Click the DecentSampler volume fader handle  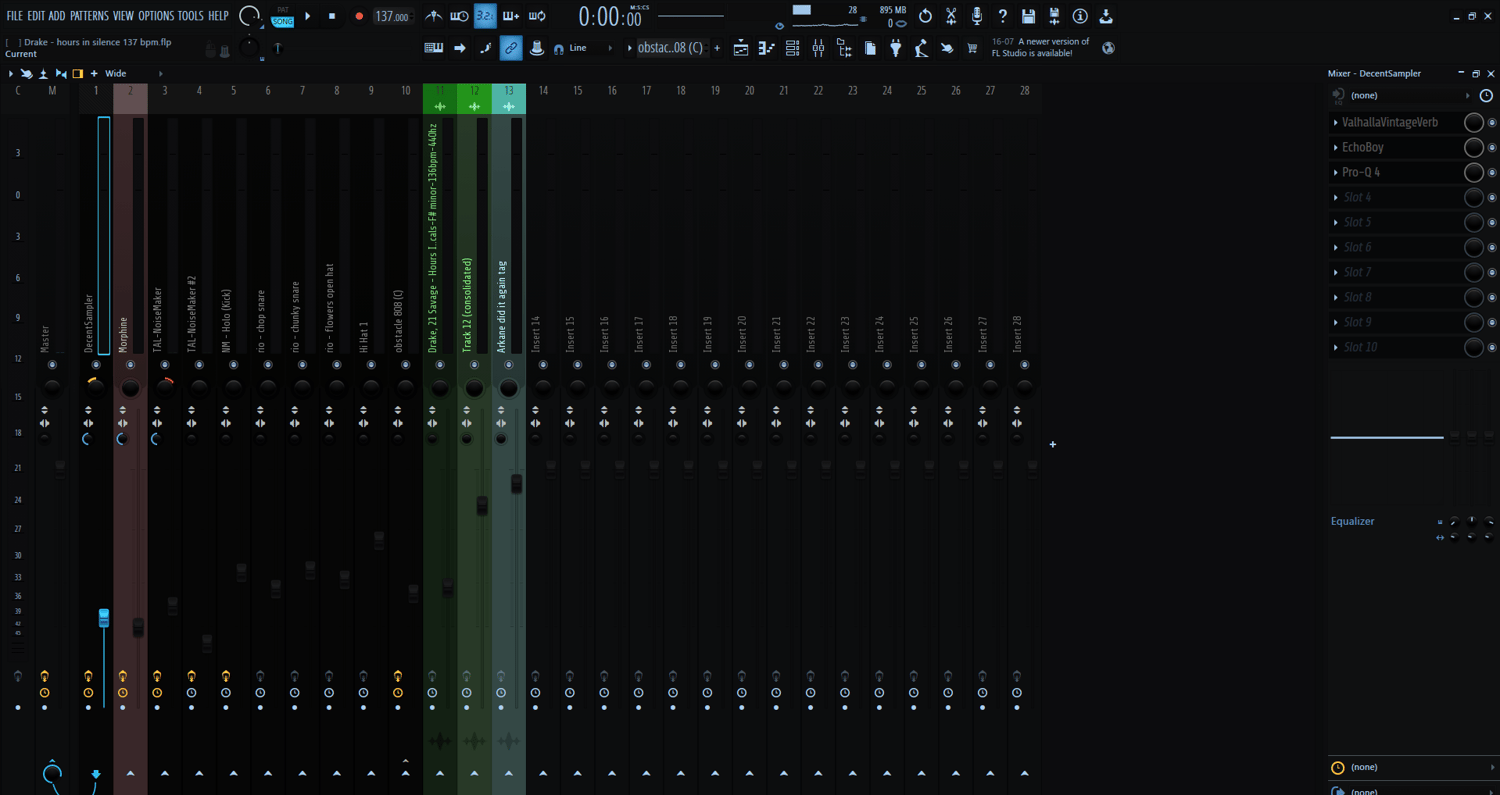104,618
